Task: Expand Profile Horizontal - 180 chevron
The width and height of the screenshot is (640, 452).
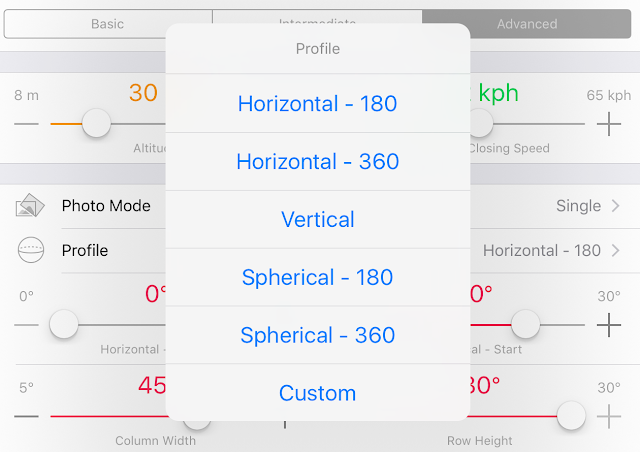Action: tap(614, 250)
